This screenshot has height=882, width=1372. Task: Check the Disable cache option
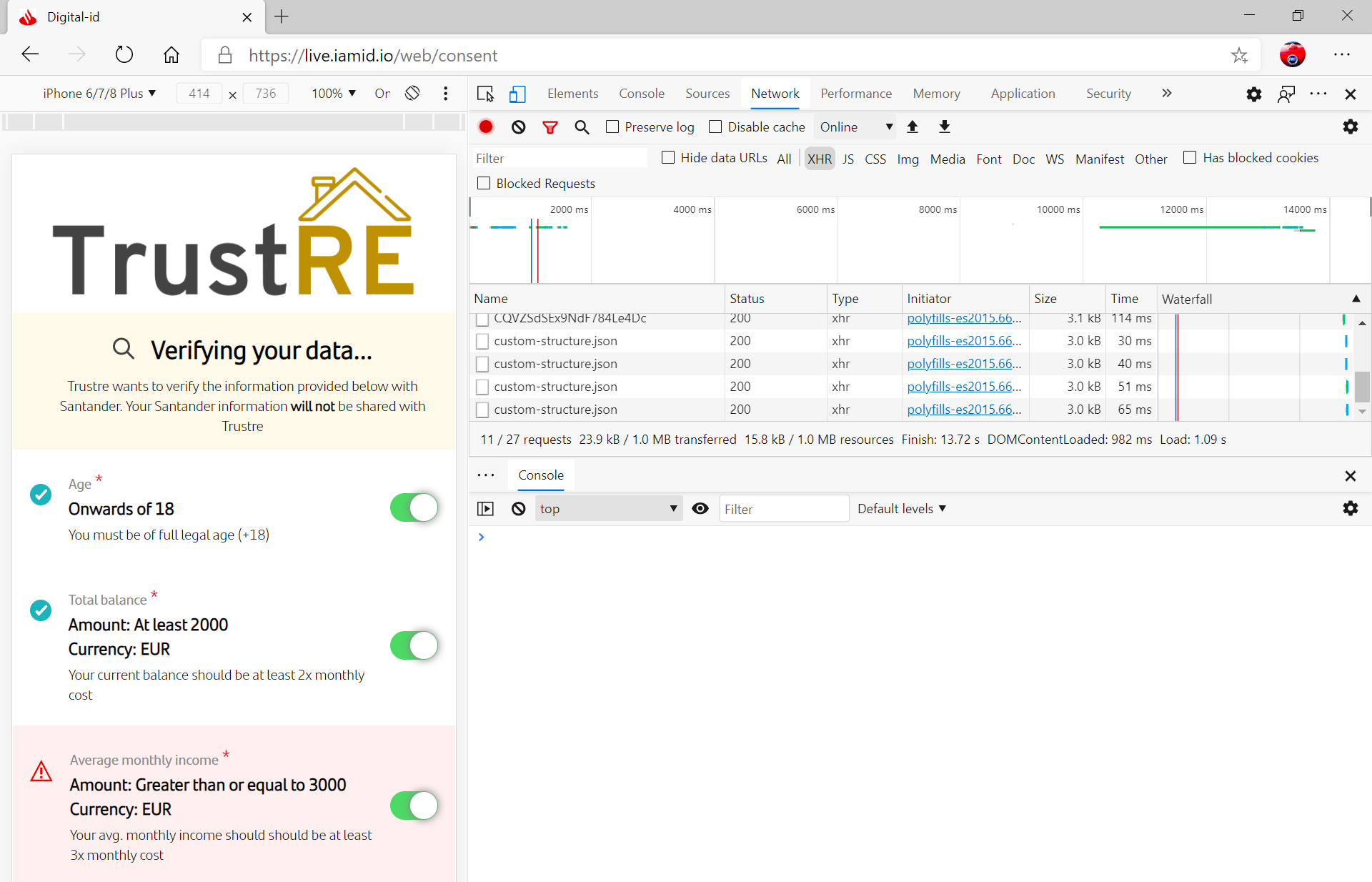(715, 127)
